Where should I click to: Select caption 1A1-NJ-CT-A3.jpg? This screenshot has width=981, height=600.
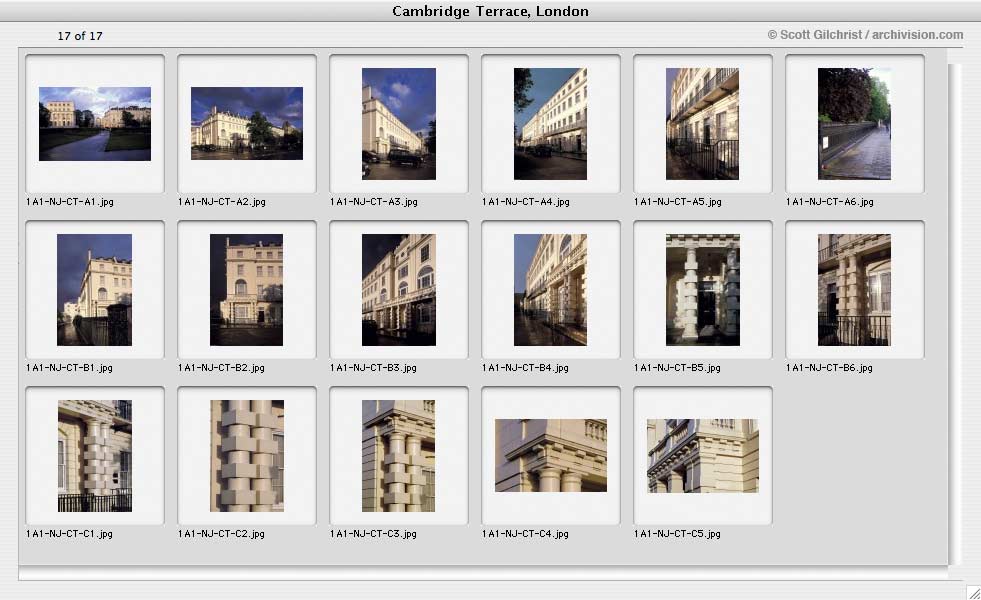point(374,202)
